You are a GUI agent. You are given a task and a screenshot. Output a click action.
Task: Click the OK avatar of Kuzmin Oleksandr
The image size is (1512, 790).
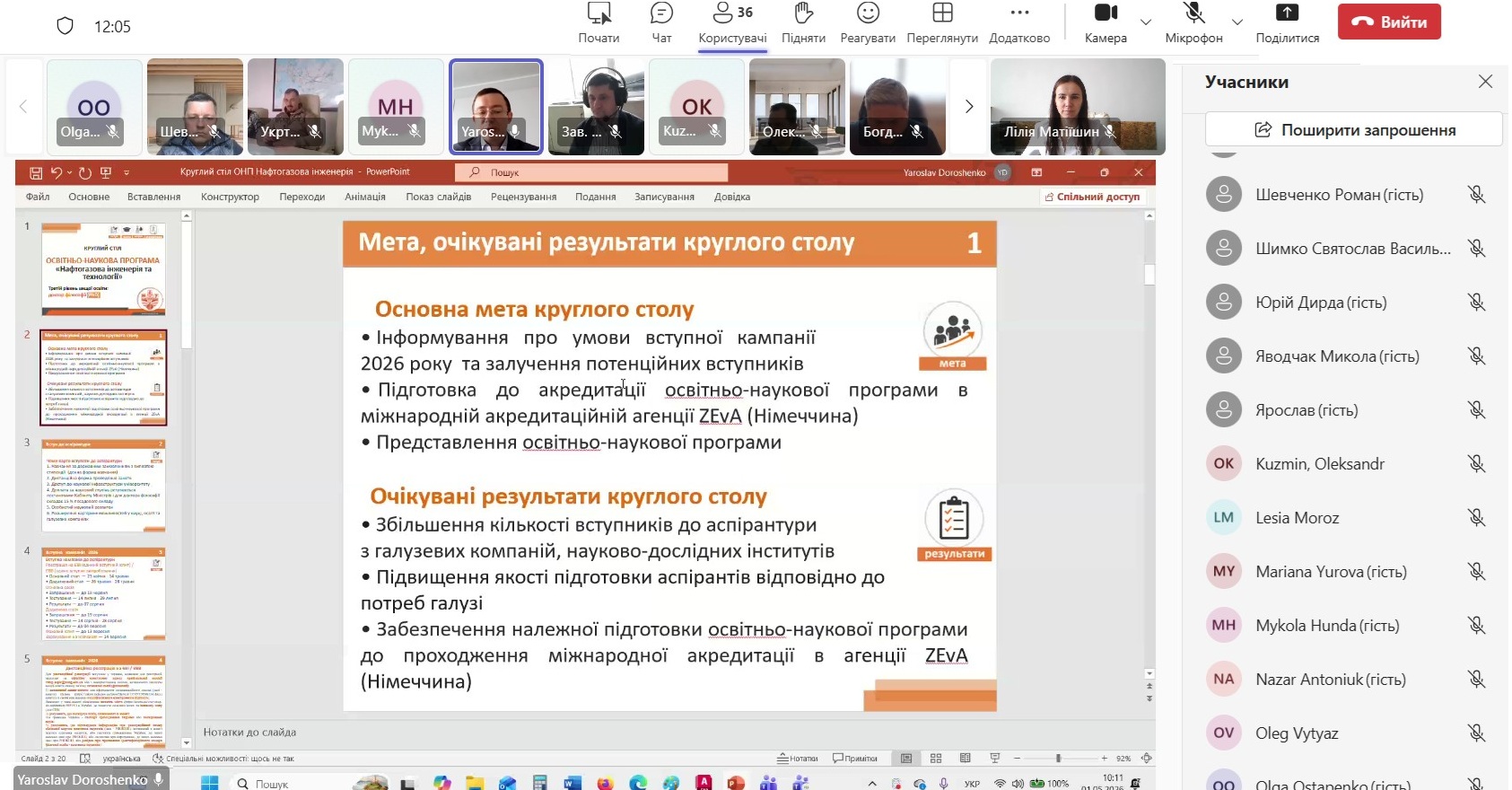point(1224,463)
